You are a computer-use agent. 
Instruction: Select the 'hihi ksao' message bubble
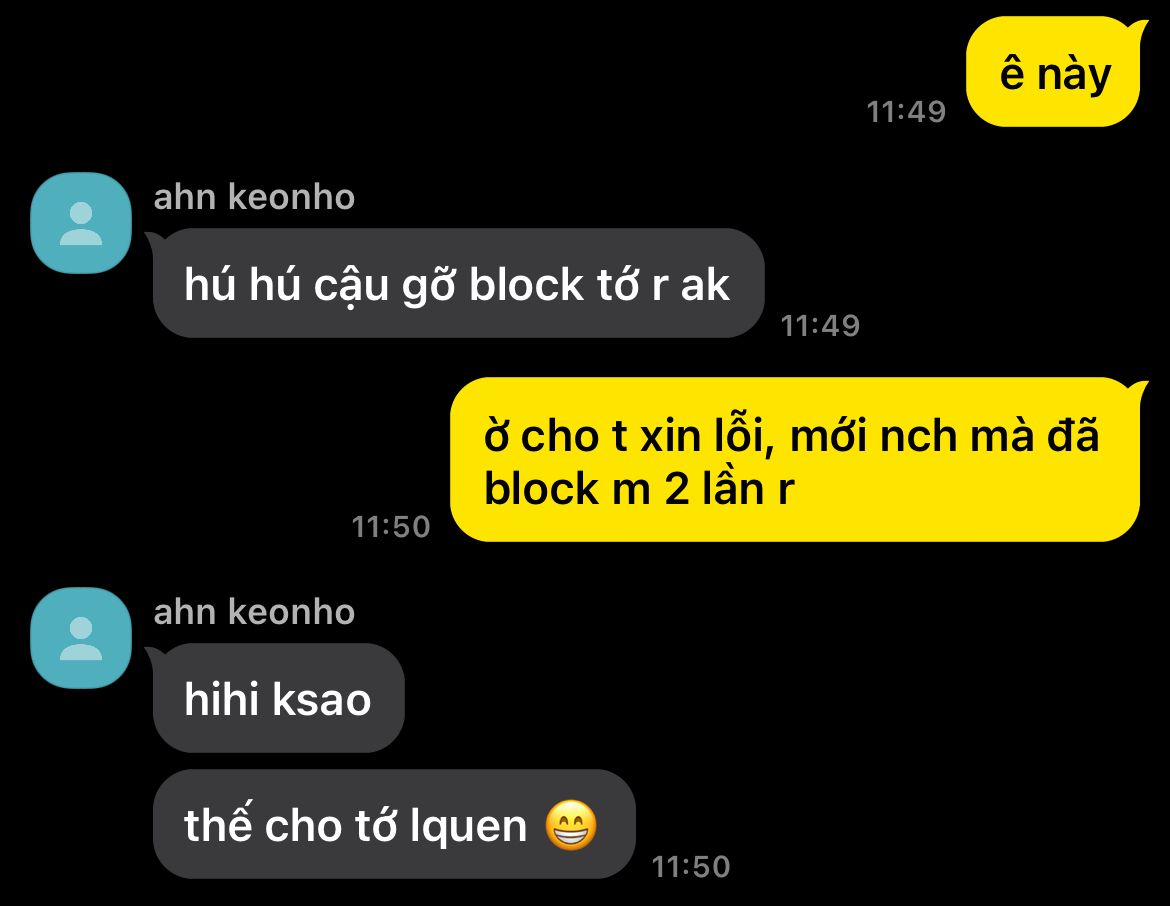pos(277,699)
